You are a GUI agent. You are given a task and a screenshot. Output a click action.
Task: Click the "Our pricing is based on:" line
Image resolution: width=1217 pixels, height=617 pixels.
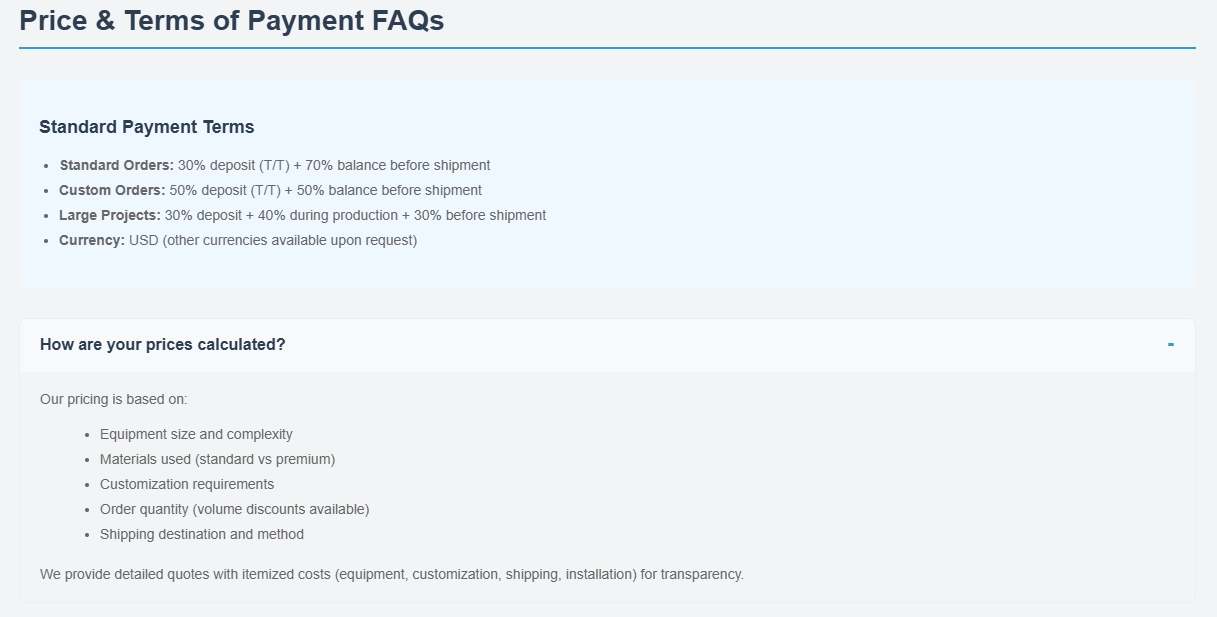click(114, 400)
